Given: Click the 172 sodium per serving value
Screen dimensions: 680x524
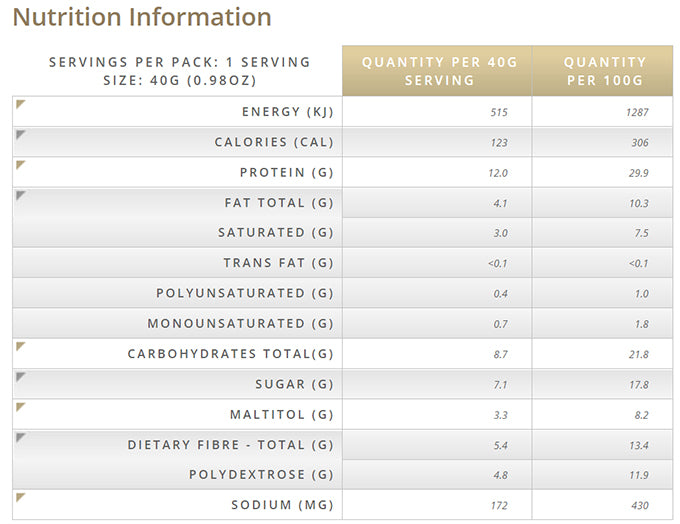Looking at the screenshot, I should (x=499, y=506).
